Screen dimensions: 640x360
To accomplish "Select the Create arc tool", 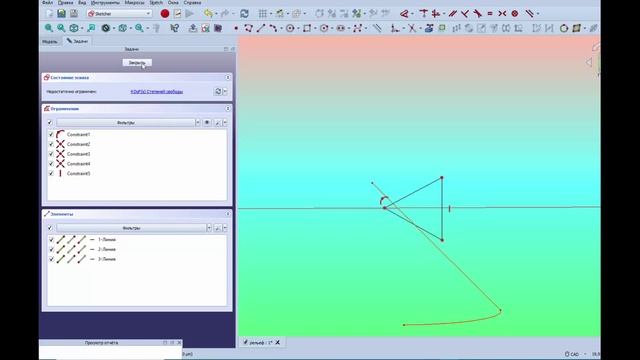I will (x=273, y=28).
